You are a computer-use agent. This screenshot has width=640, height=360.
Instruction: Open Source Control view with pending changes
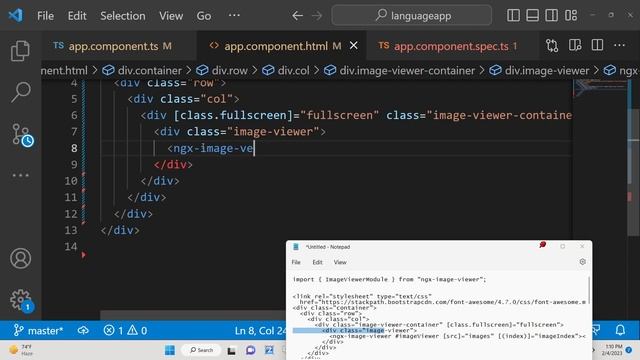pyautogui.click(x=22, y=135)
